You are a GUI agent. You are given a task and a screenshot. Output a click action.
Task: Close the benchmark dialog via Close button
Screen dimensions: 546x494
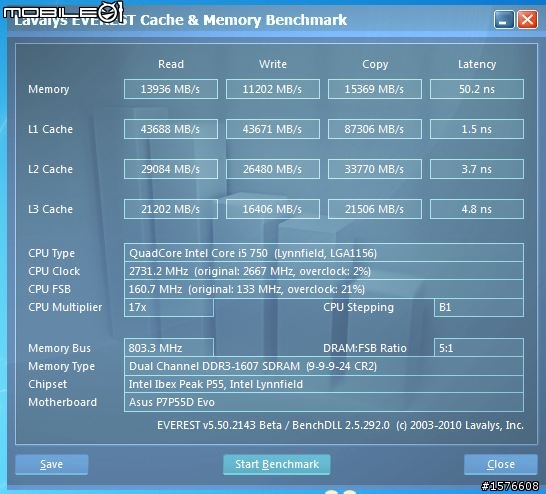[500, 464]
